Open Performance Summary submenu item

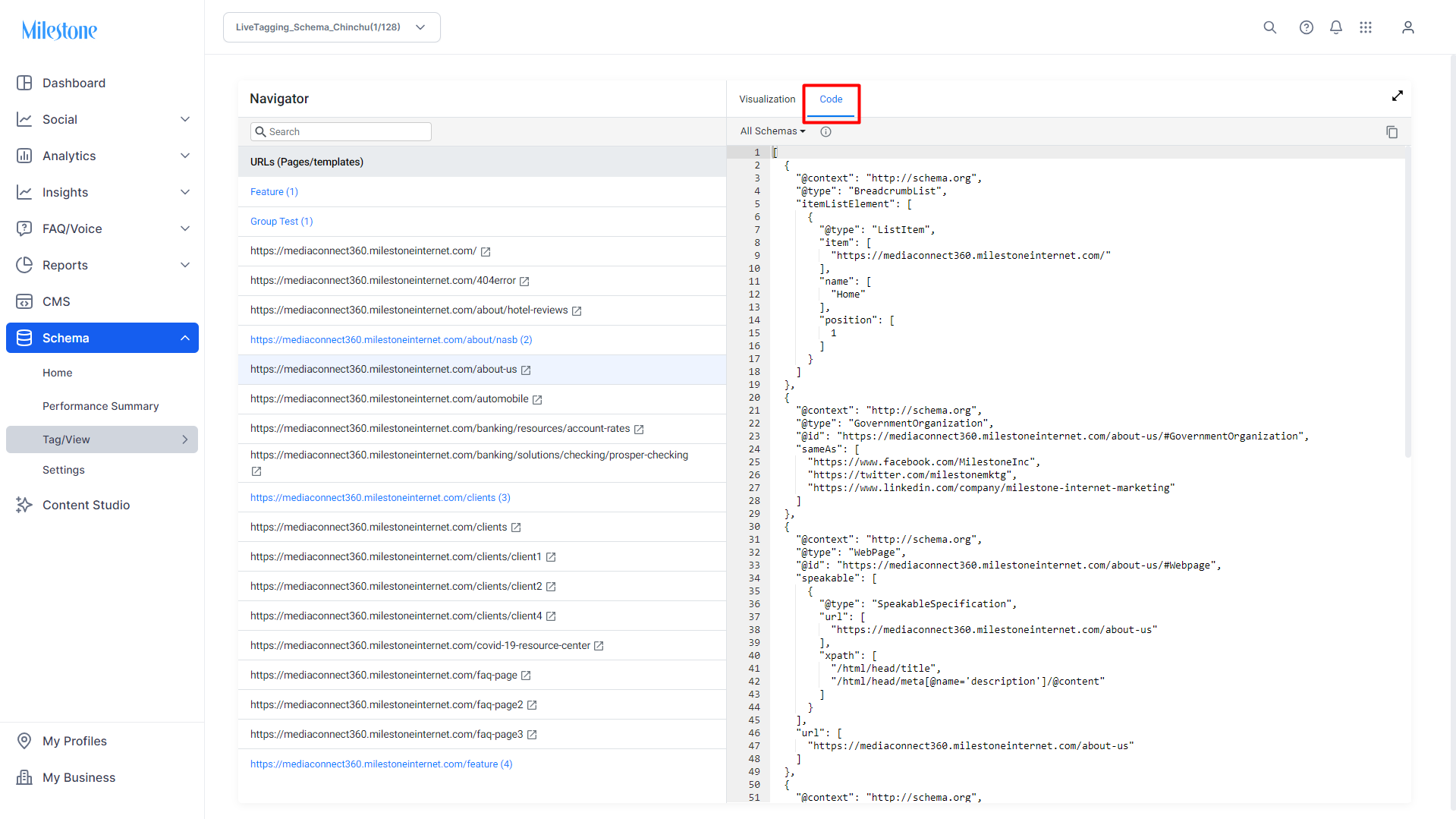(101, 406)
